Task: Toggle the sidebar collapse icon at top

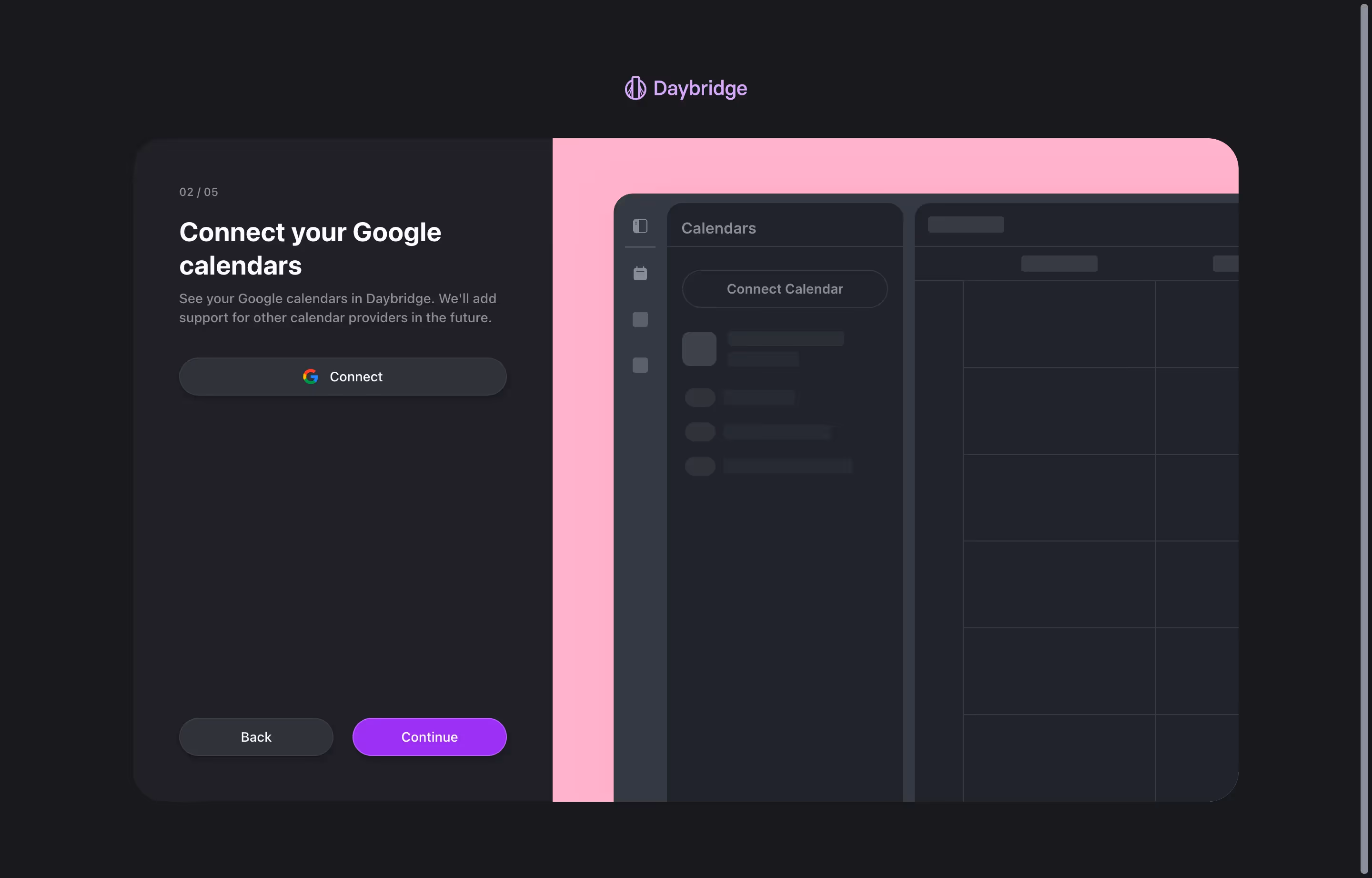Action: coord(640,226)
